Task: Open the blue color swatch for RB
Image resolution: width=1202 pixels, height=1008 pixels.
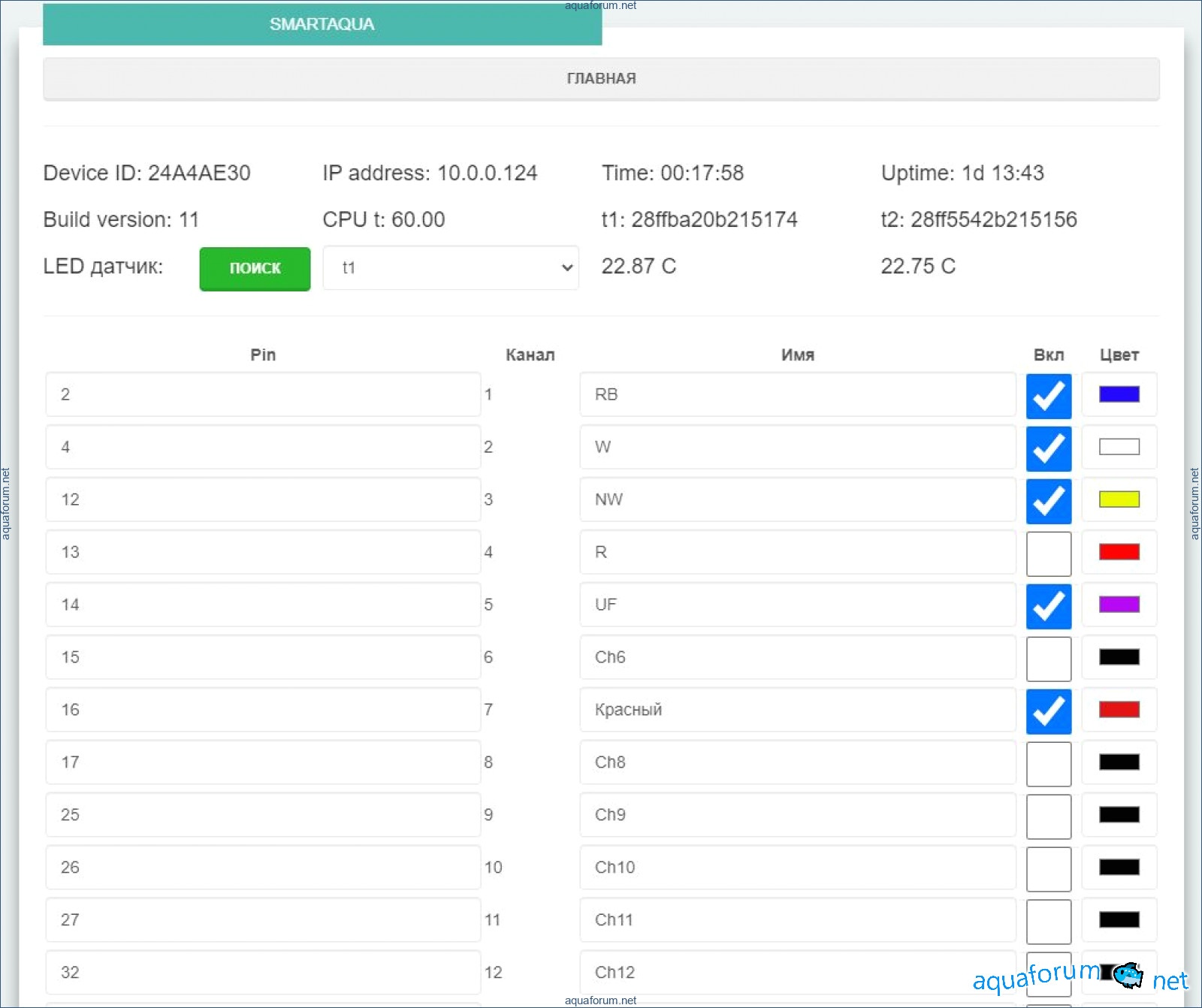Action: tap(1119, 394)
